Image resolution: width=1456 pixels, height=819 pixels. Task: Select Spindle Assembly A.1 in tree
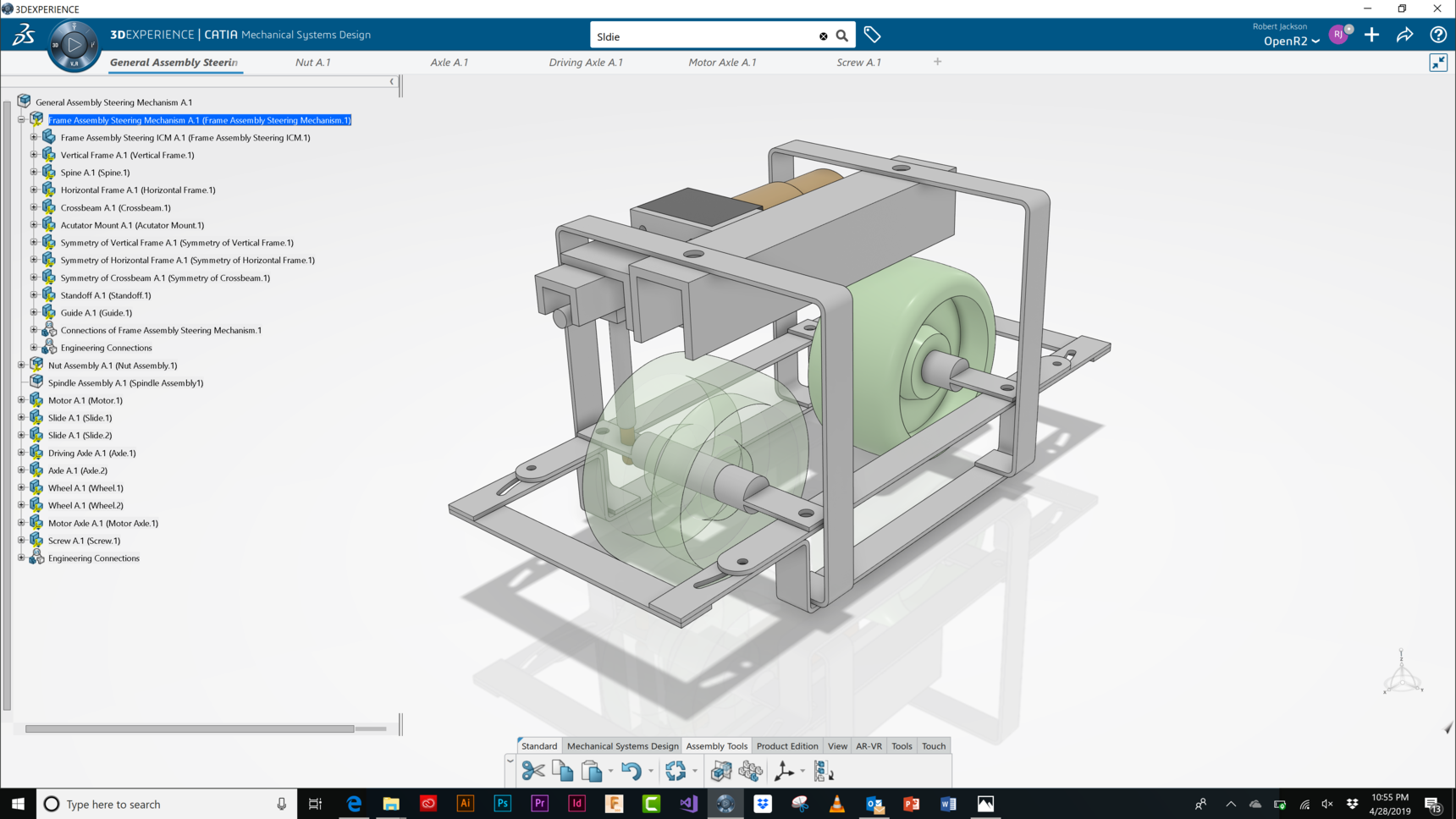[125, 382]
